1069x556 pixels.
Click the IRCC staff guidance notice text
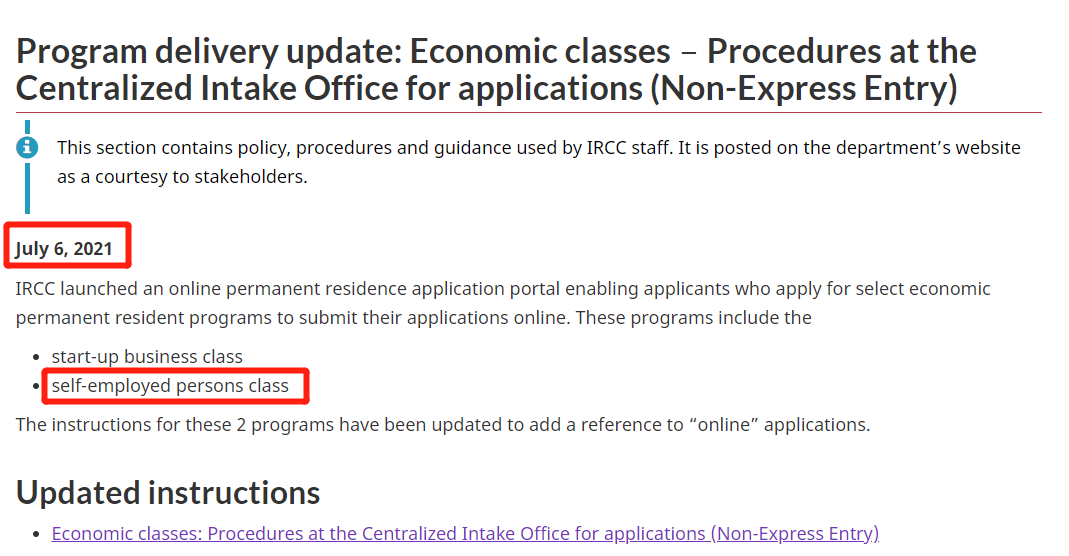[539, 162]
